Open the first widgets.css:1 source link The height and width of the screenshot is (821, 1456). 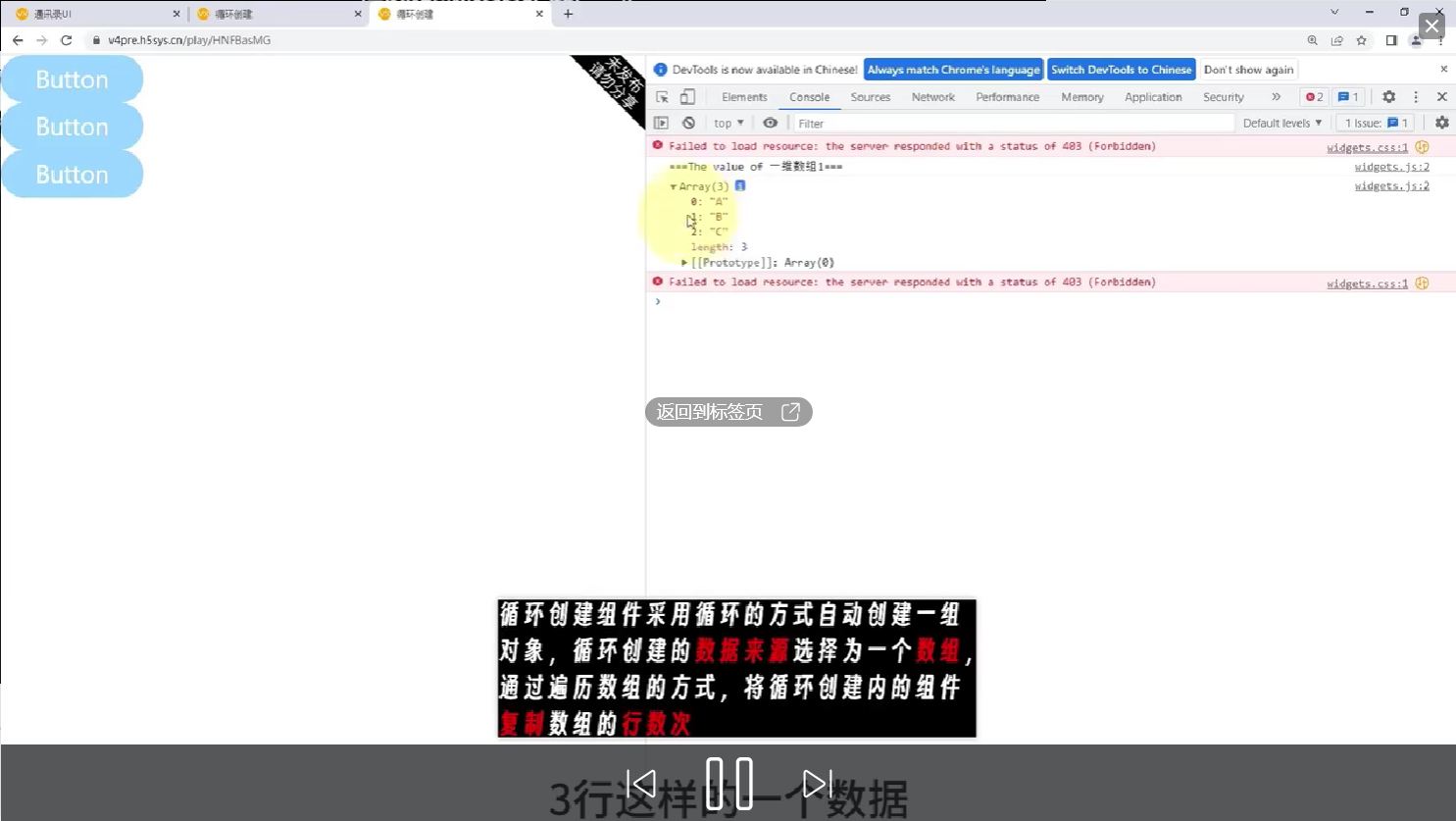1367,147
